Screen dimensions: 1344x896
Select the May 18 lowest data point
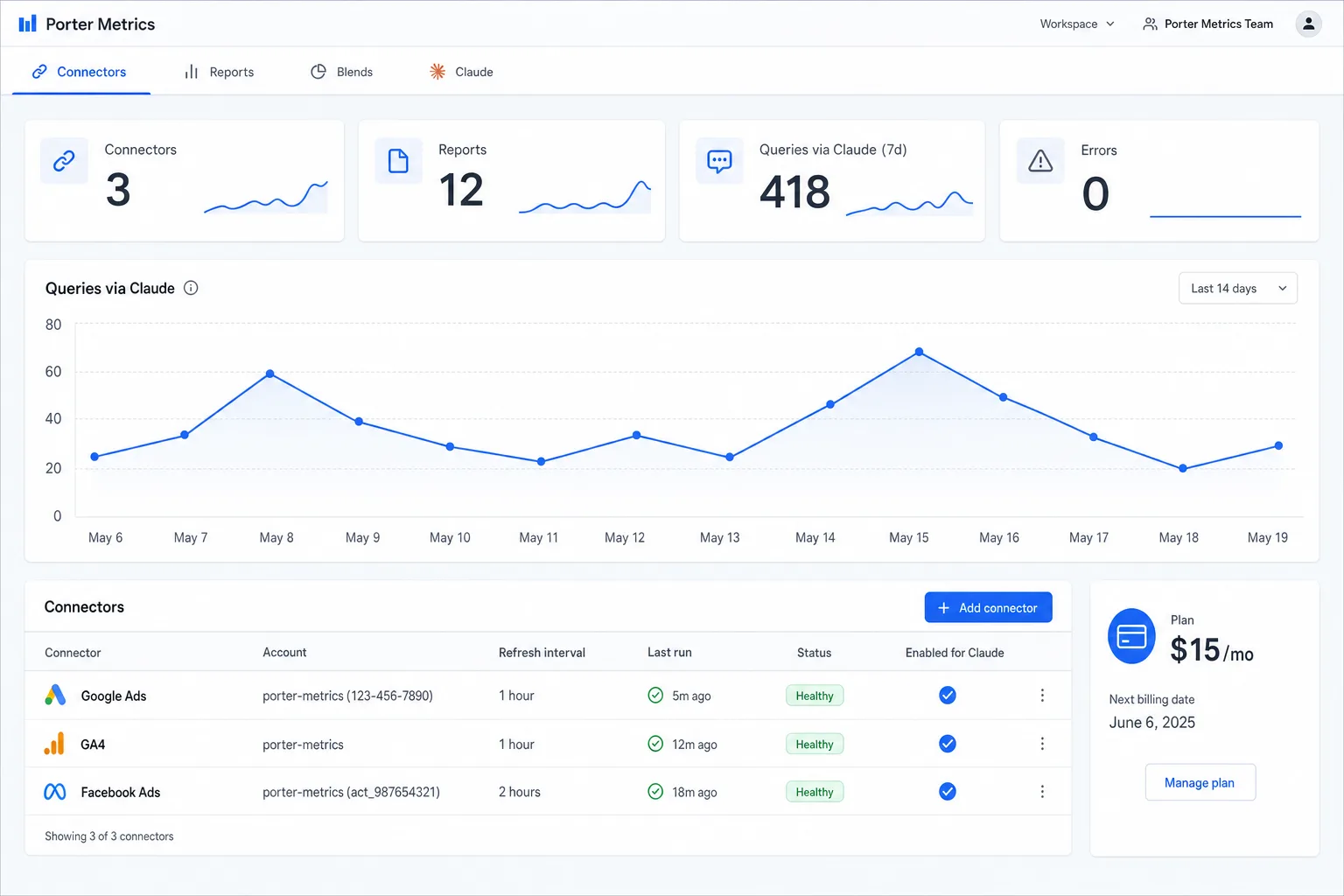pyautogui.click(x=1183, y=468)
